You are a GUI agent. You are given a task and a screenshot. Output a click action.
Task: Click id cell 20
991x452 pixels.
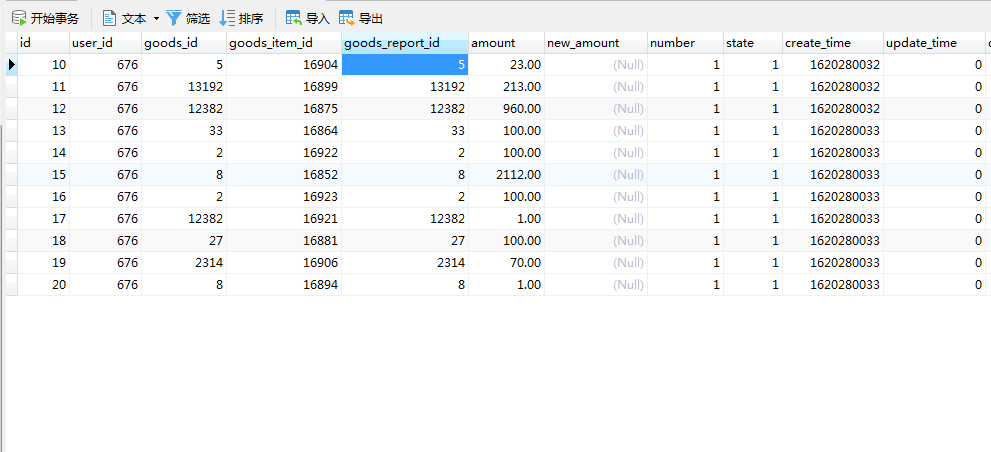[x=44, y=284]
